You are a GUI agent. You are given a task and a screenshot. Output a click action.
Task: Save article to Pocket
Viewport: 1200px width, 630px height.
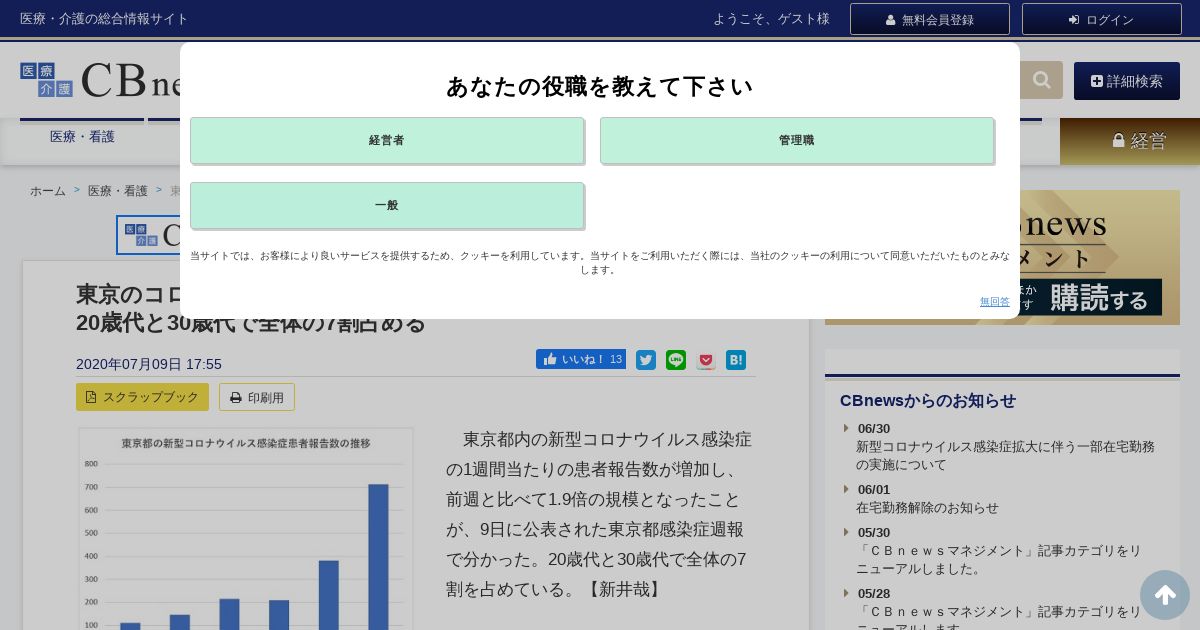[x=706, y=360]
